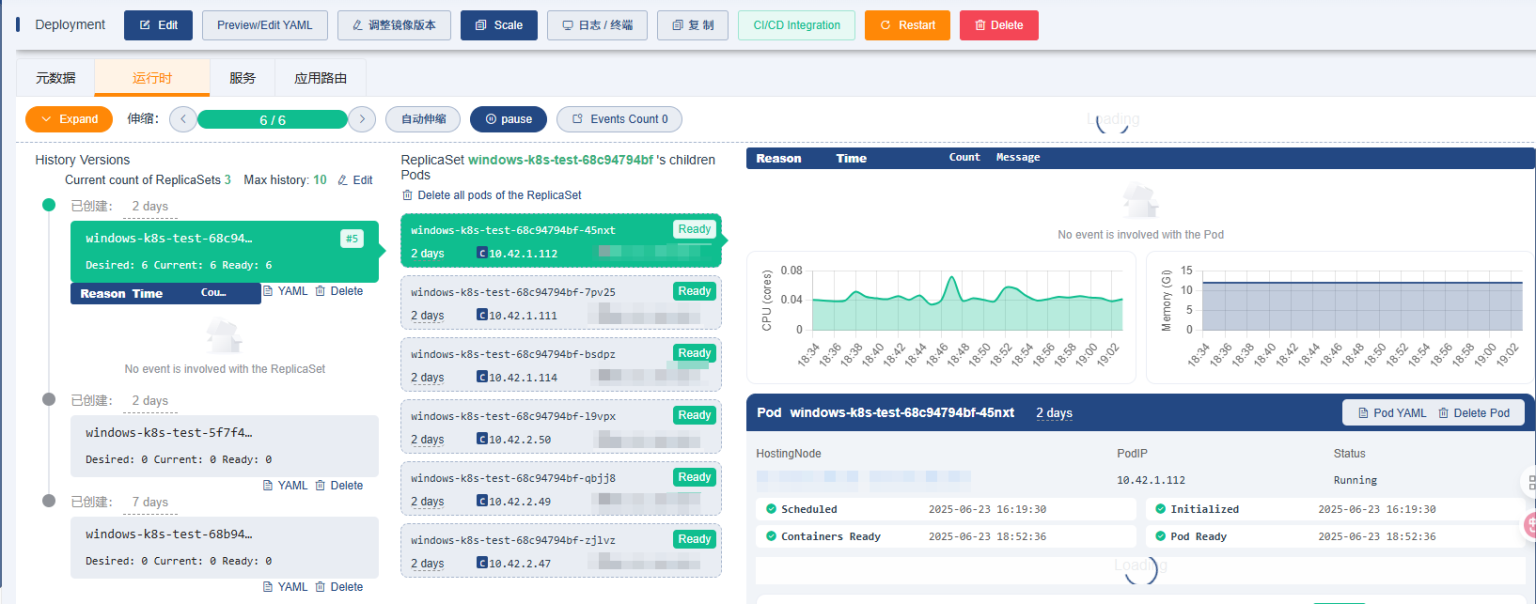
Task: Open the 日志/终端 logs terminal
Action: click(x=597, y=25)
